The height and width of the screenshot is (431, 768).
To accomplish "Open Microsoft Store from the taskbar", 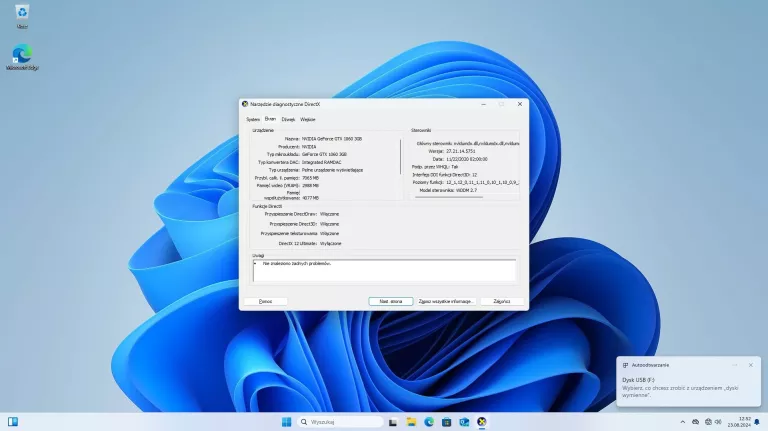I will (x=447, y=422).
